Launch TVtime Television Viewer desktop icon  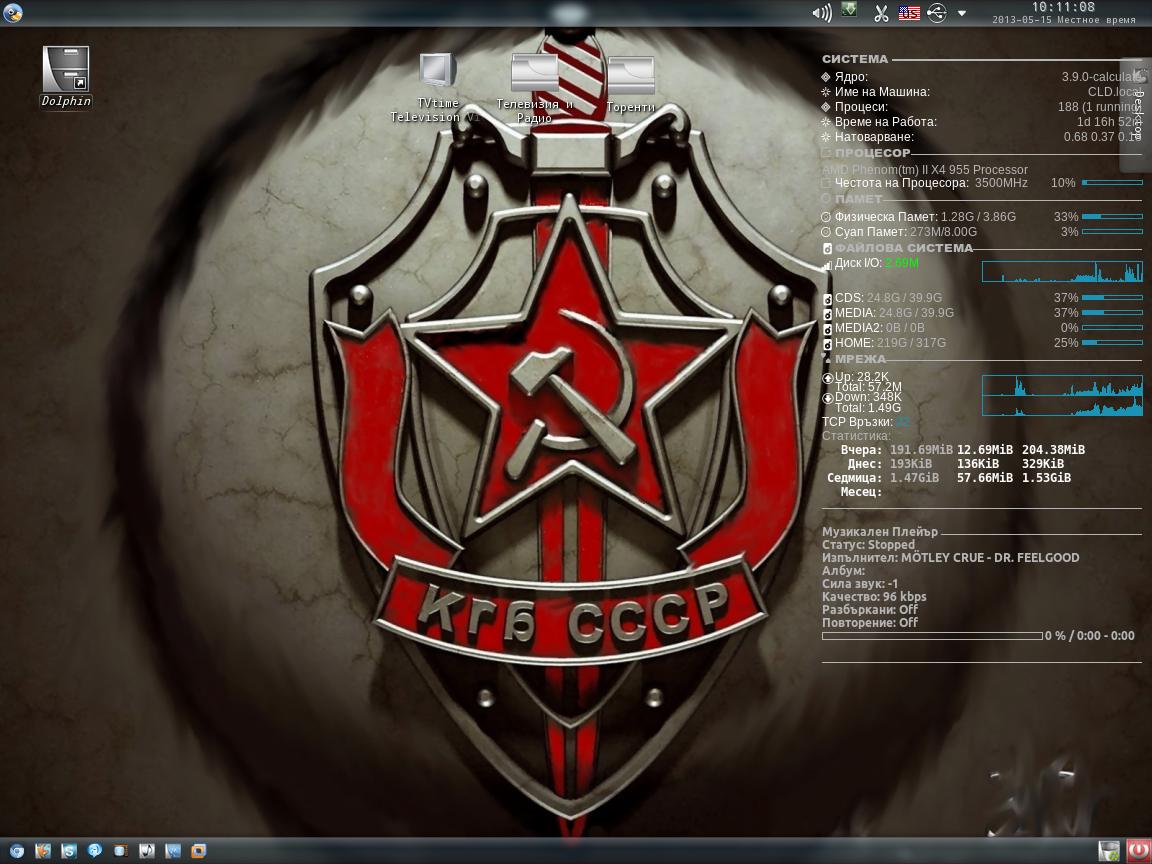pos(437,88)
